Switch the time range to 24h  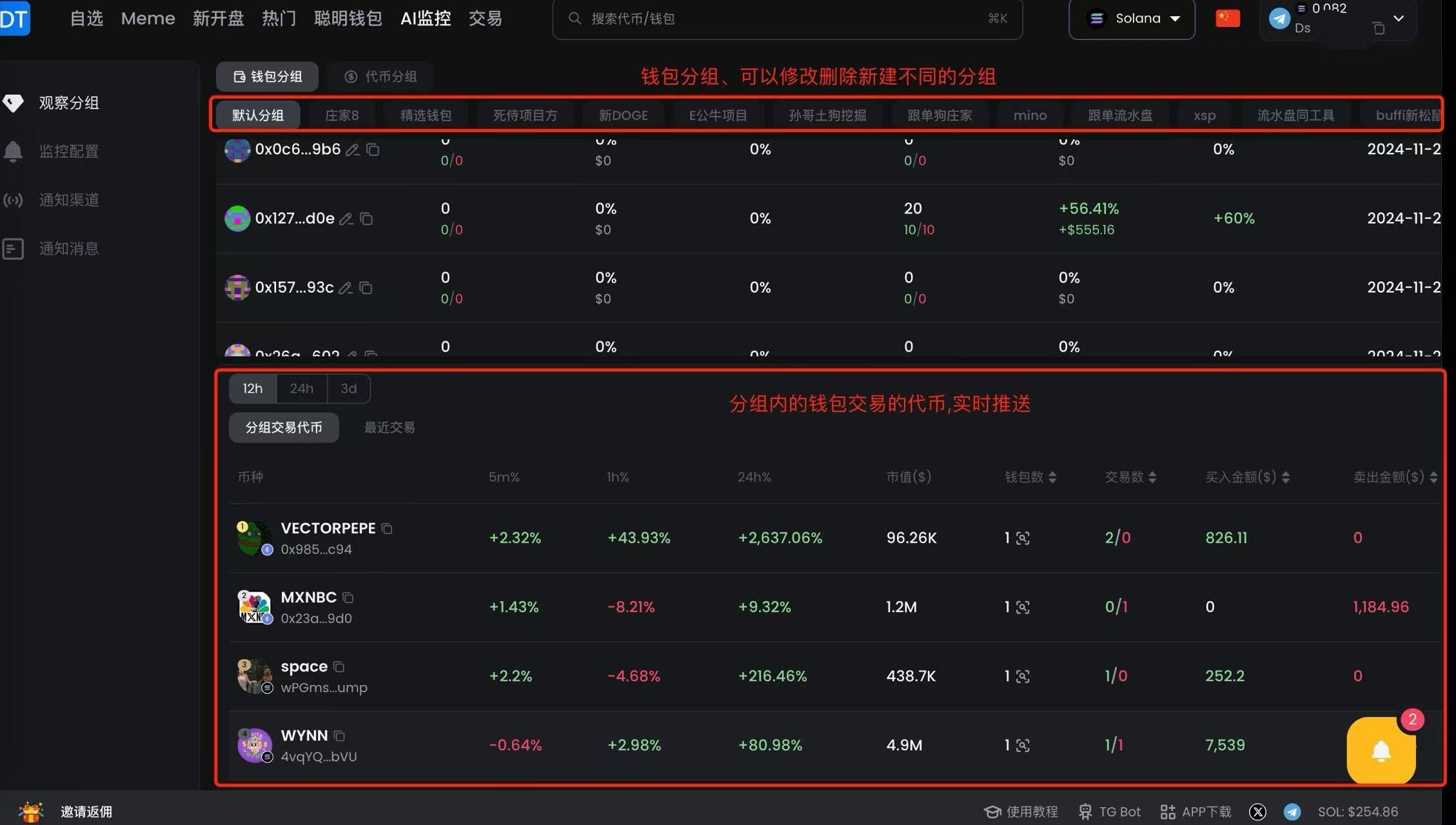click(301, 388)
